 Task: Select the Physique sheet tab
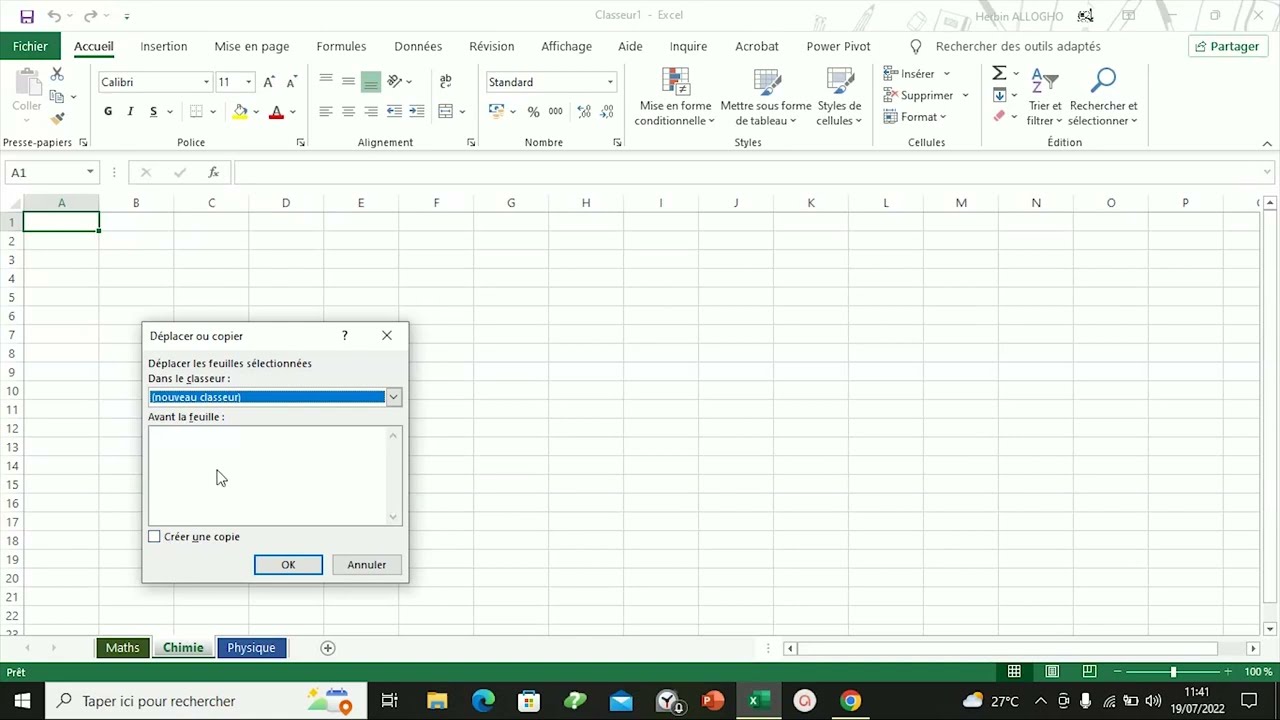pyautogui.click(x=251, y=648)
